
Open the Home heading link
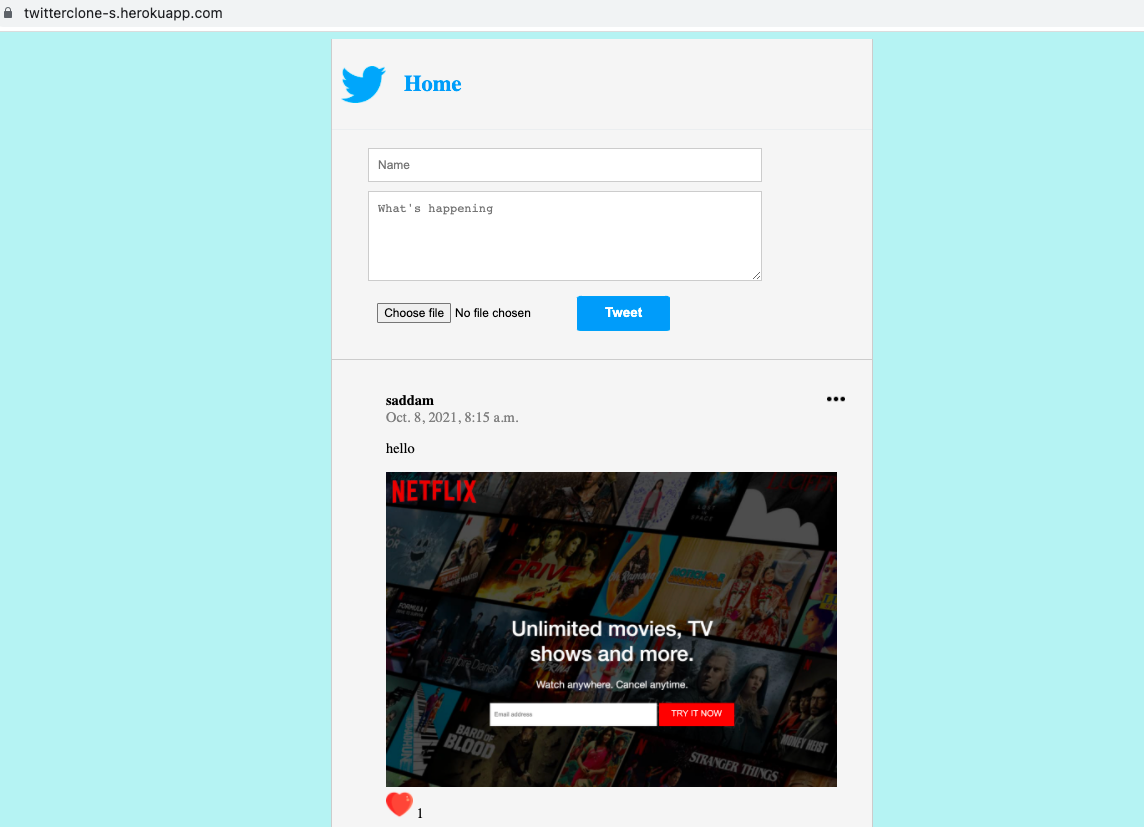tap(433, 84)
